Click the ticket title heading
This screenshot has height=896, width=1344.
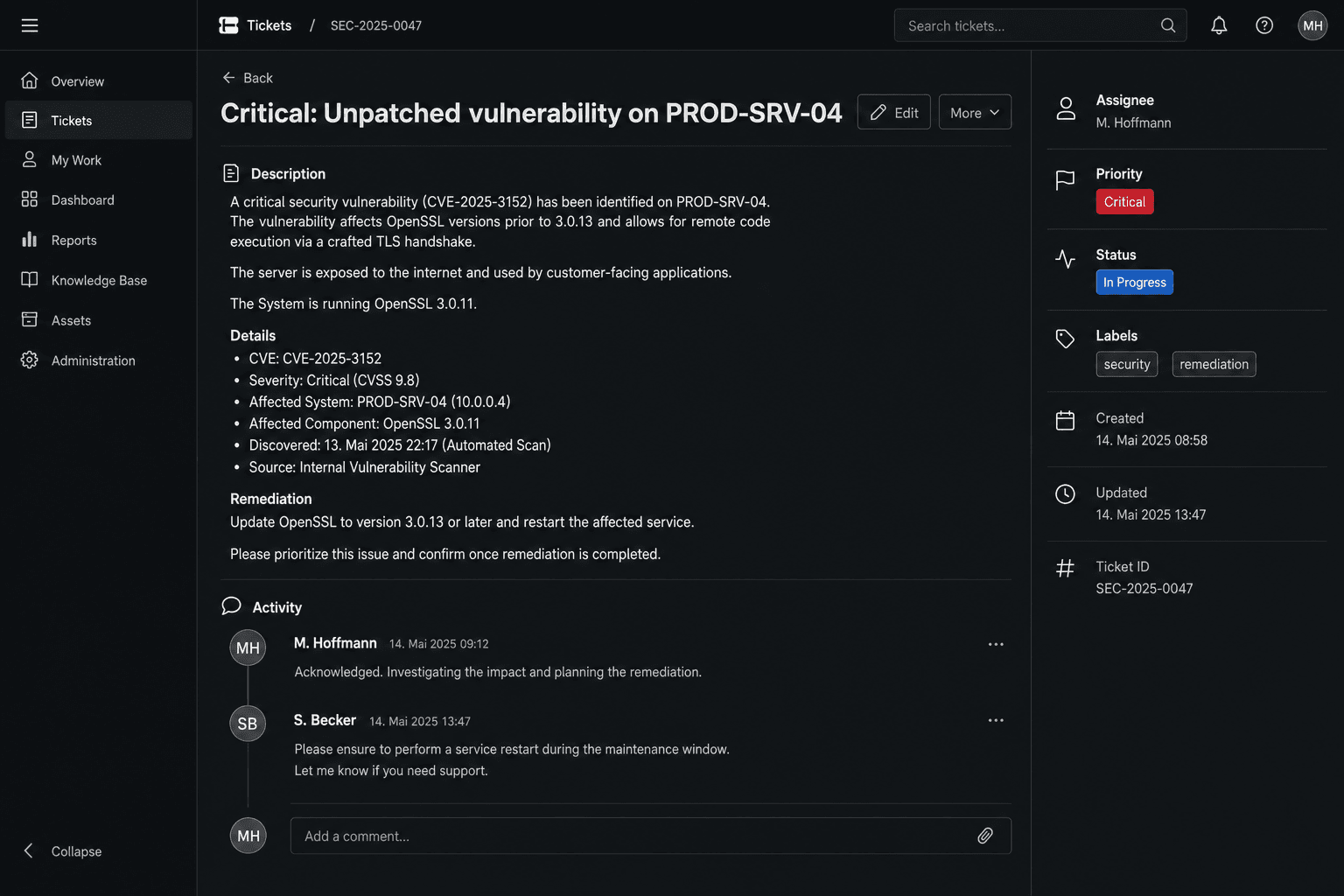pyautogui.click(x=531, y=112)
